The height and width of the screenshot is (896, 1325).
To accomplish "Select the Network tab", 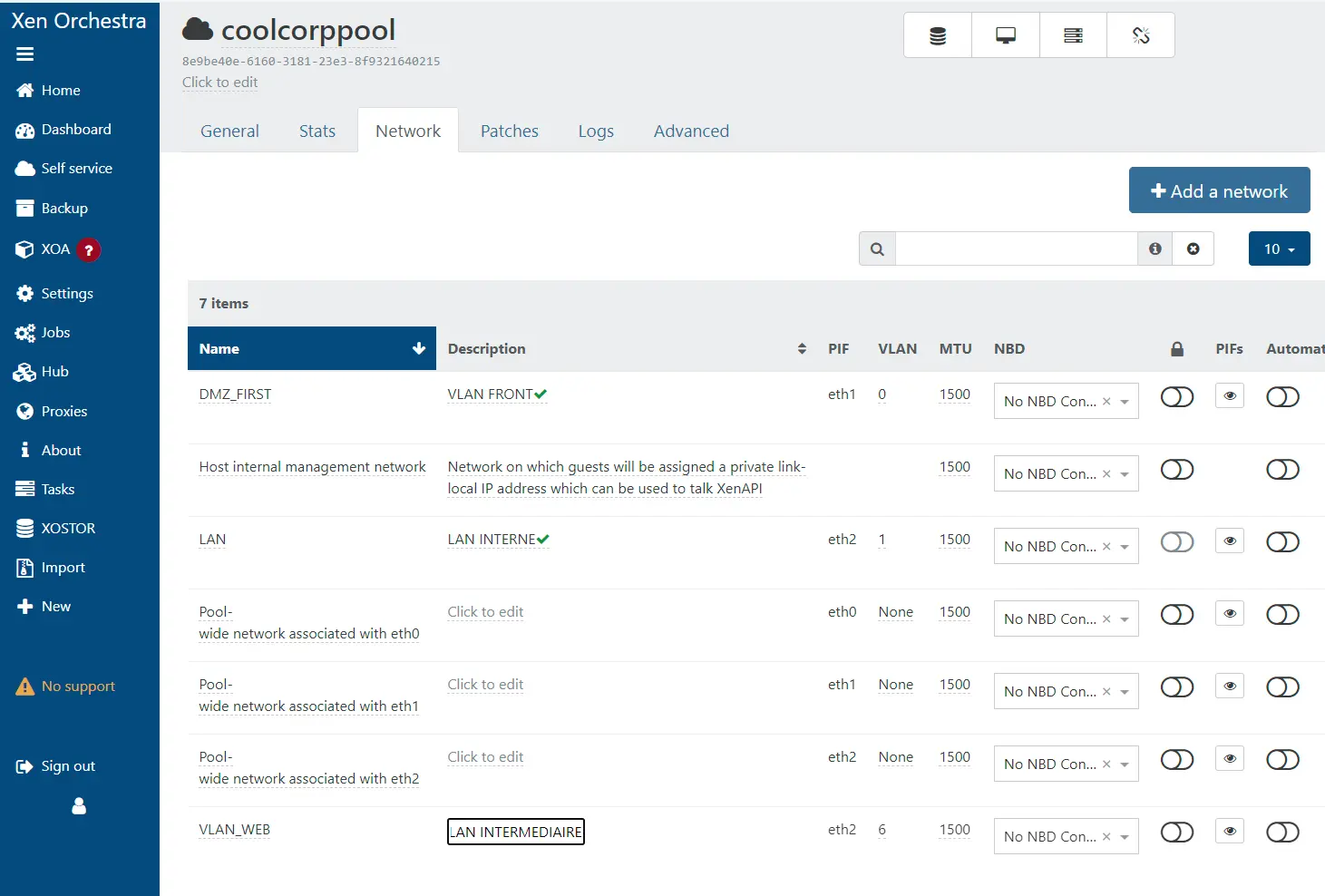I will coord(408,131).
